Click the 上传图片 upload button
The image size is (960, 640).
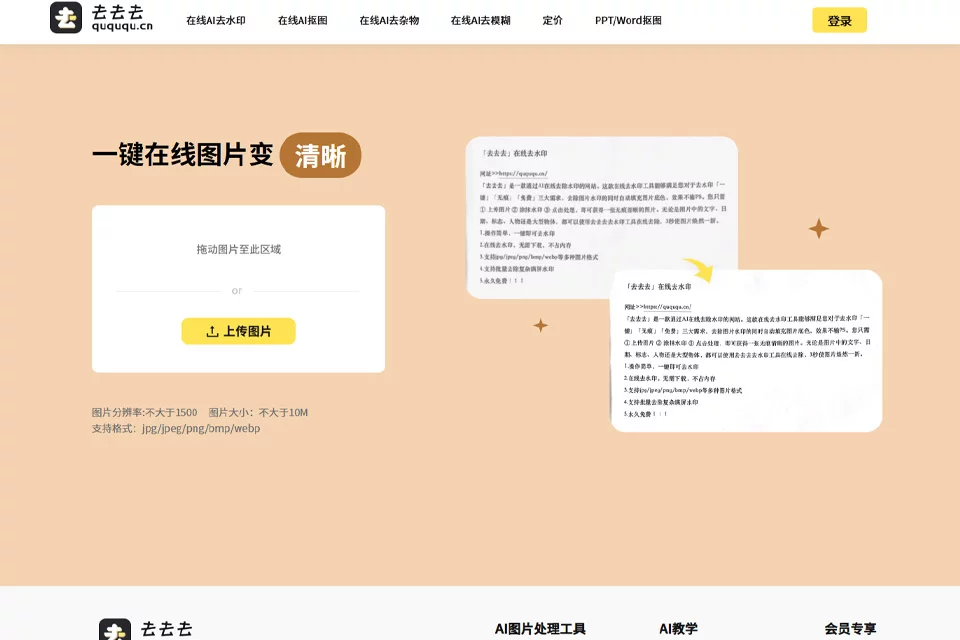(238, 331)
